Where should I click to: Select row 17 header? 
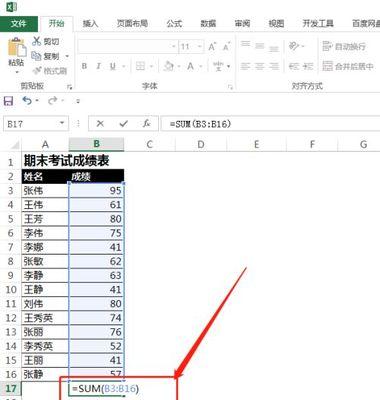[11, 388]
